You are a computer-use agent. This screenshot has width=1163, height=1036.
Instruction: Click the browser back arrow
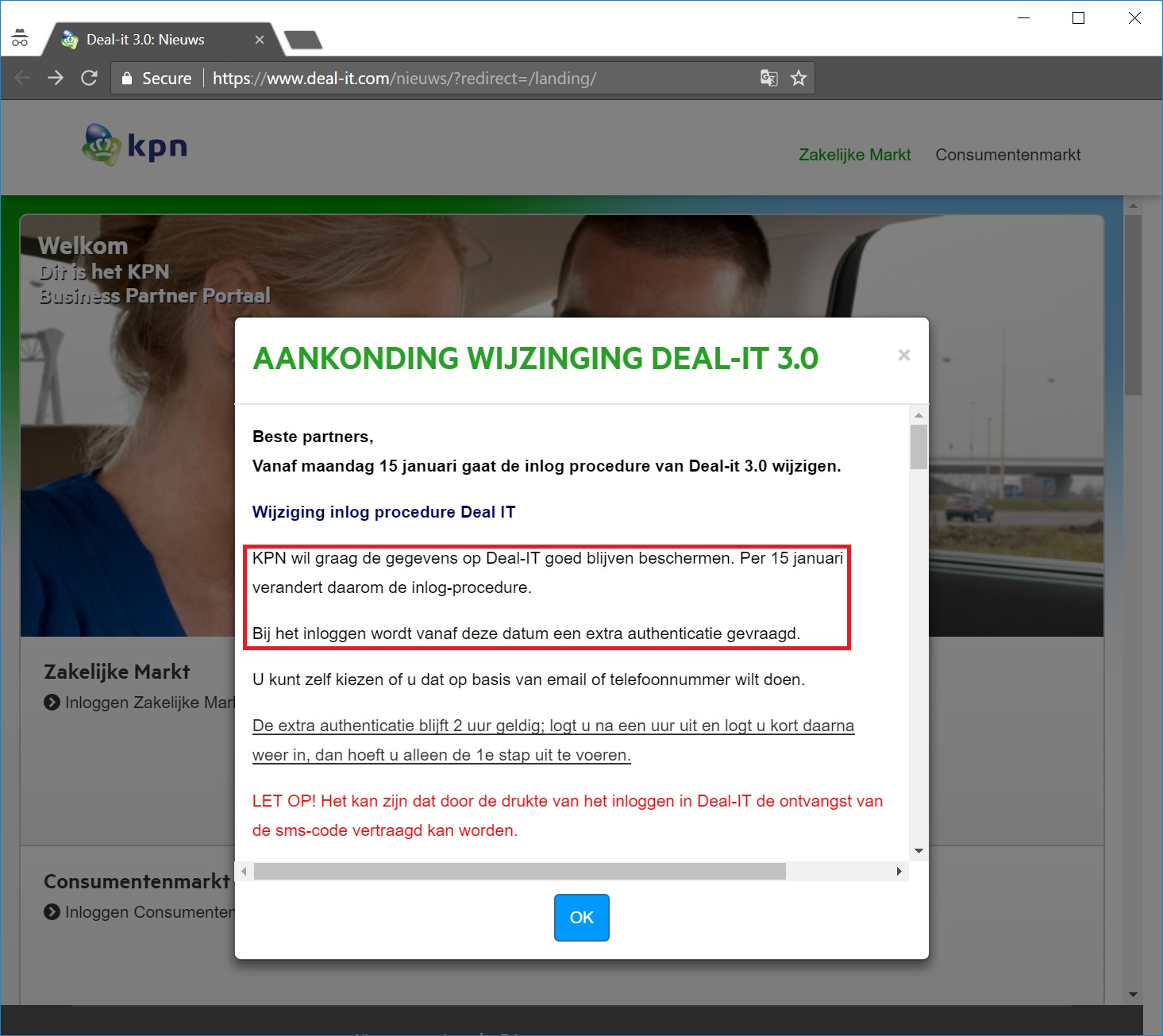(x=22, y=78)
